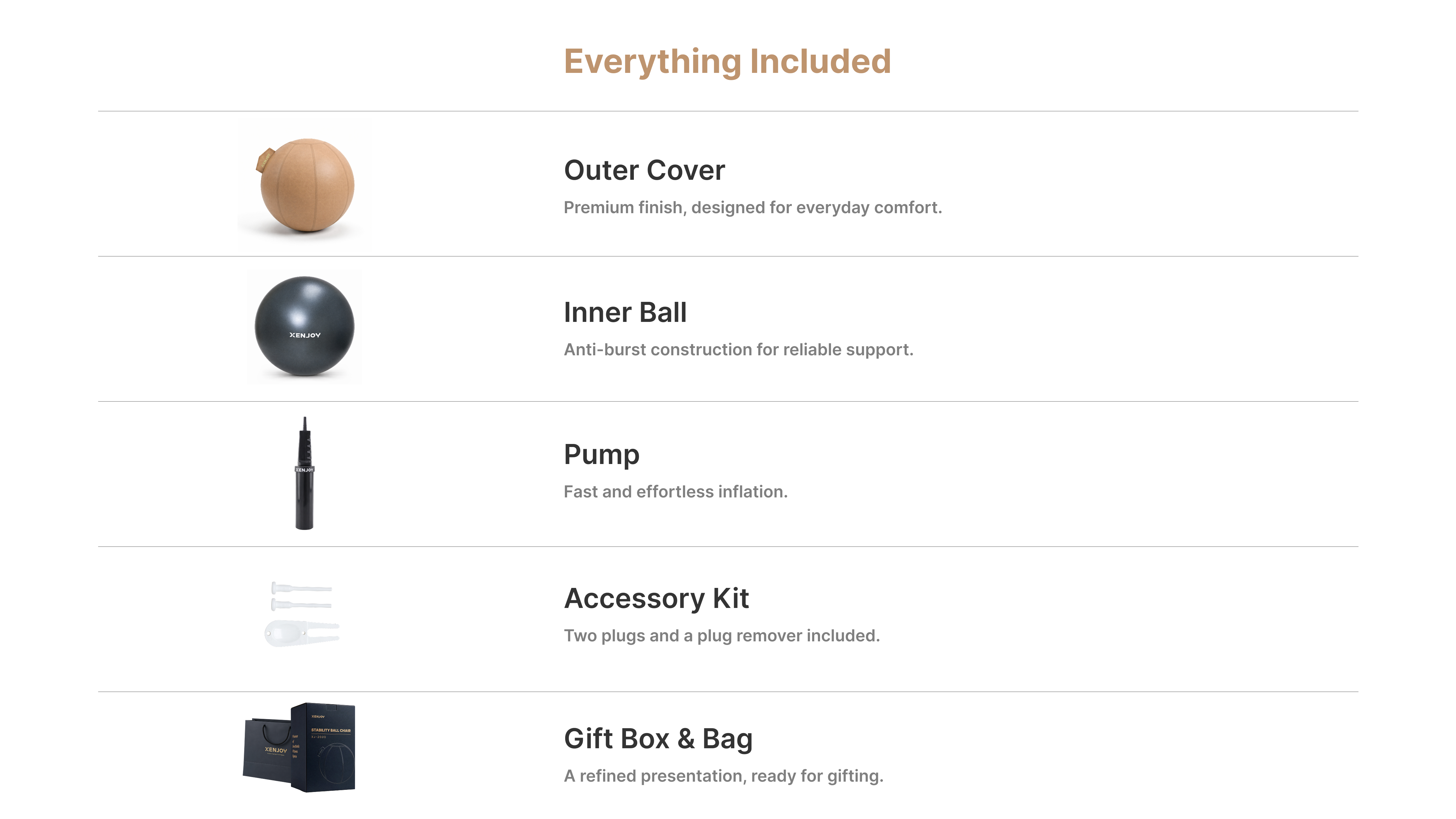
Task: Select the Outer Cover title
Action: click(644, 170)
